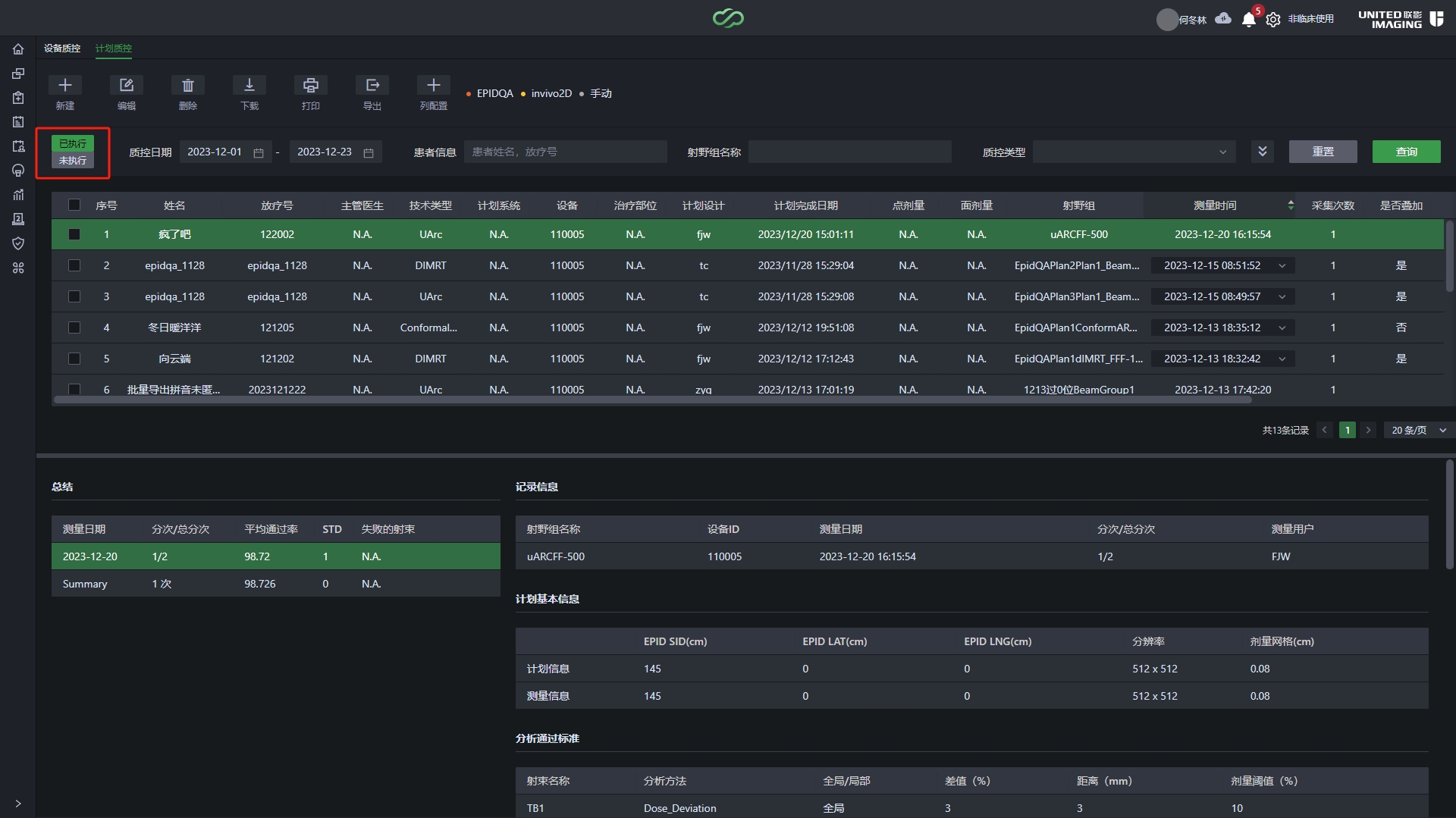Open measurement time dropdown 2023-12-13 18:35:12
Viewport: 1456px width, 818px height.
point(1223,328)
